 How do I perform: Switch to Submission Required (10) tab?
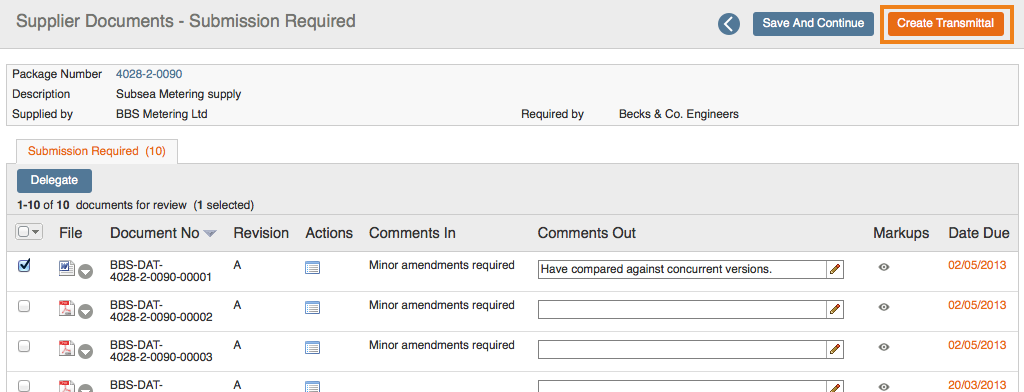97,151
